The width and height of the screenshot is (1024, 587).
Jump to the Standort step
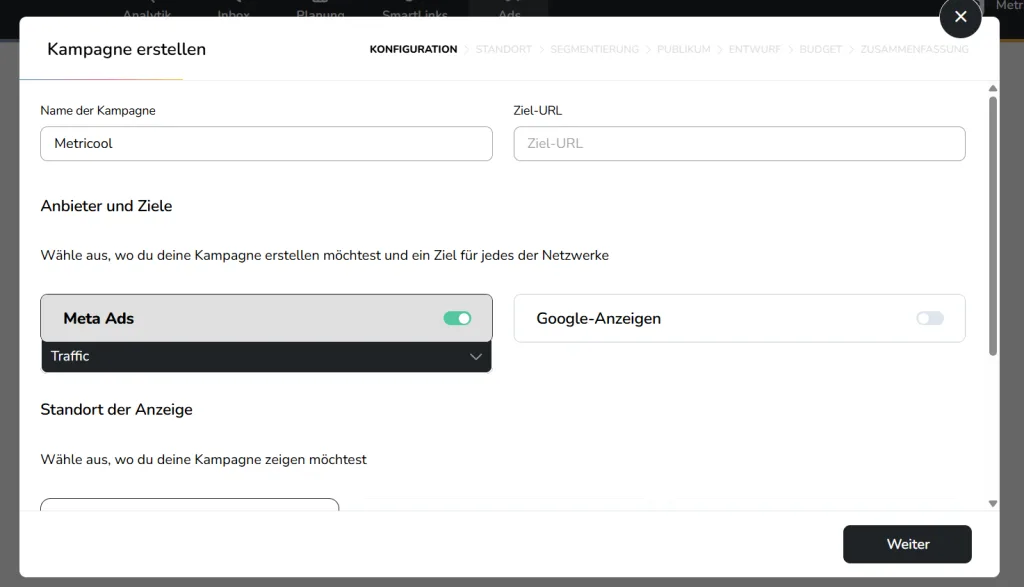tap(503, 49)
